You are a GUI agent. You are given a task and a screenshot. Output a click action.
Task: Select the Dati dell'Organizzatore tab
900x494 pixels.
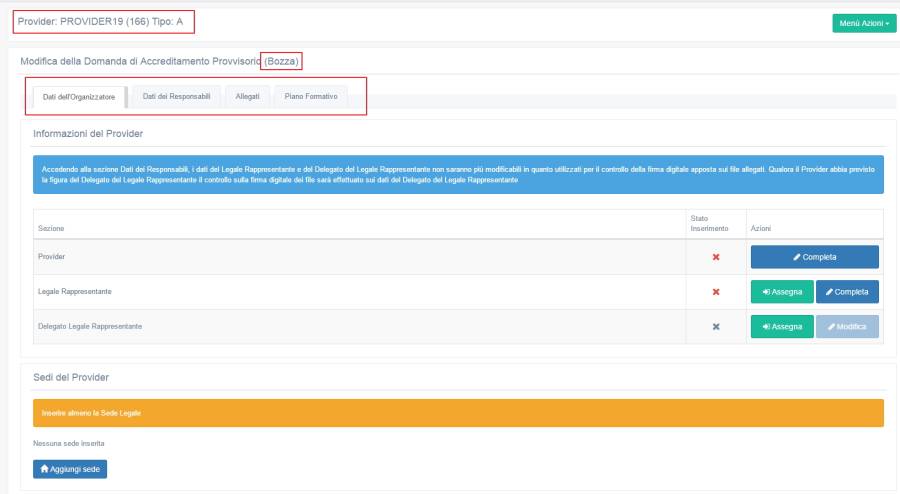(79, 97)
